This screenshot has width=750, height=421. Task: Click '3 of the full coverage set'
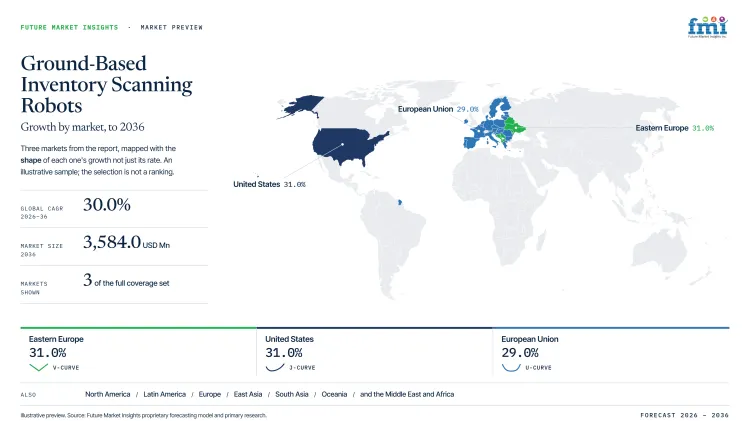coord(126,280)
